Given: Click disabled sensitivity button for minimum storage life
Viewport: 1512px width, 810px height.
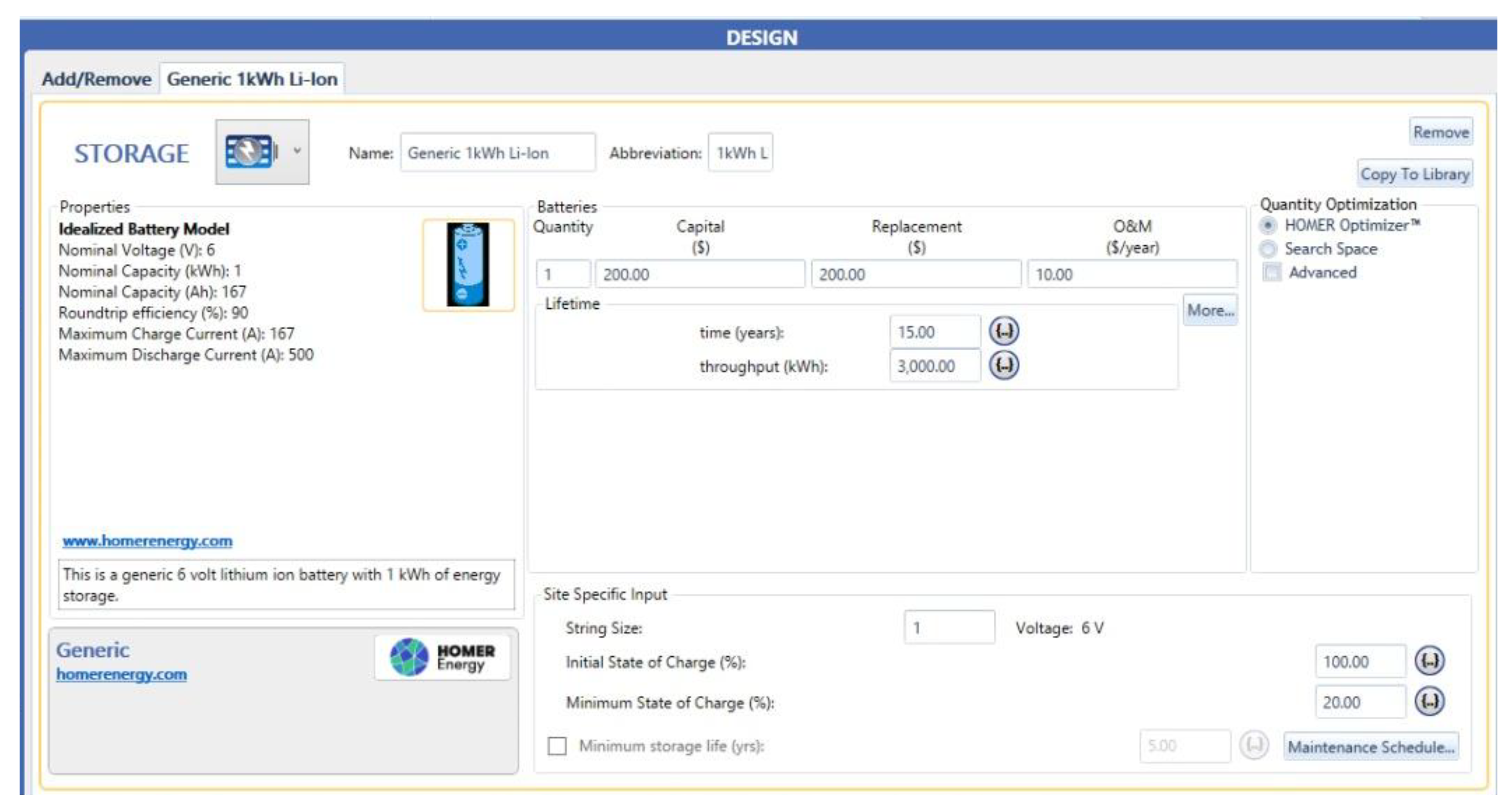Looking at the screenshot, I should pyautogui.click(x=1254, y=745).
